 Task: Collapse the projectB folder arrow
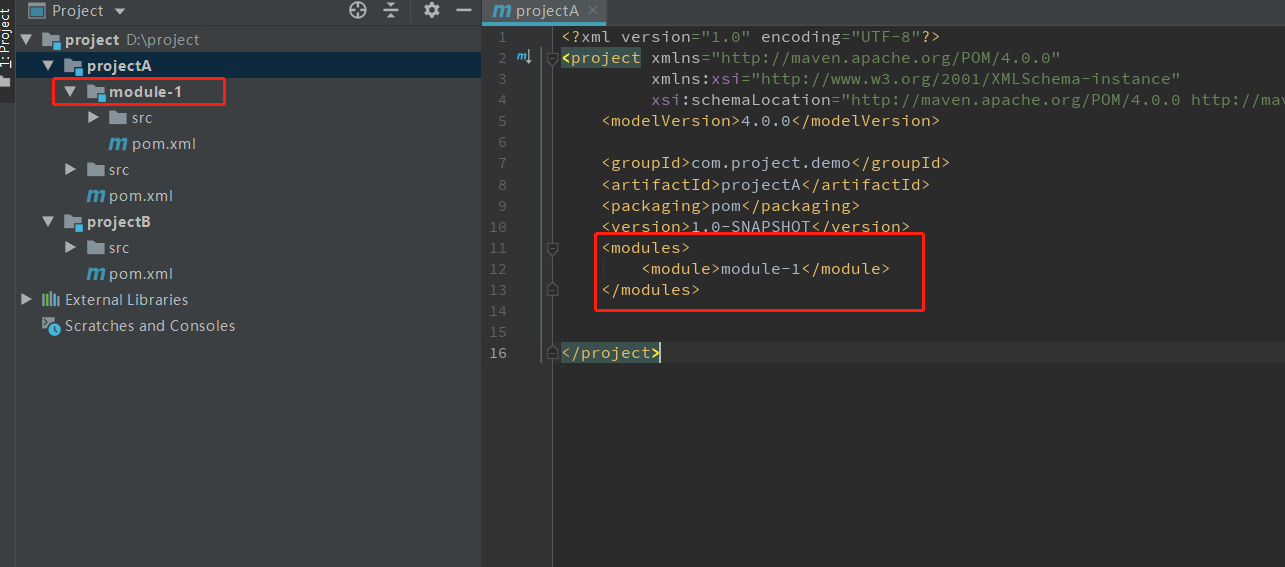pyautogui.click(x=48, y=222)
